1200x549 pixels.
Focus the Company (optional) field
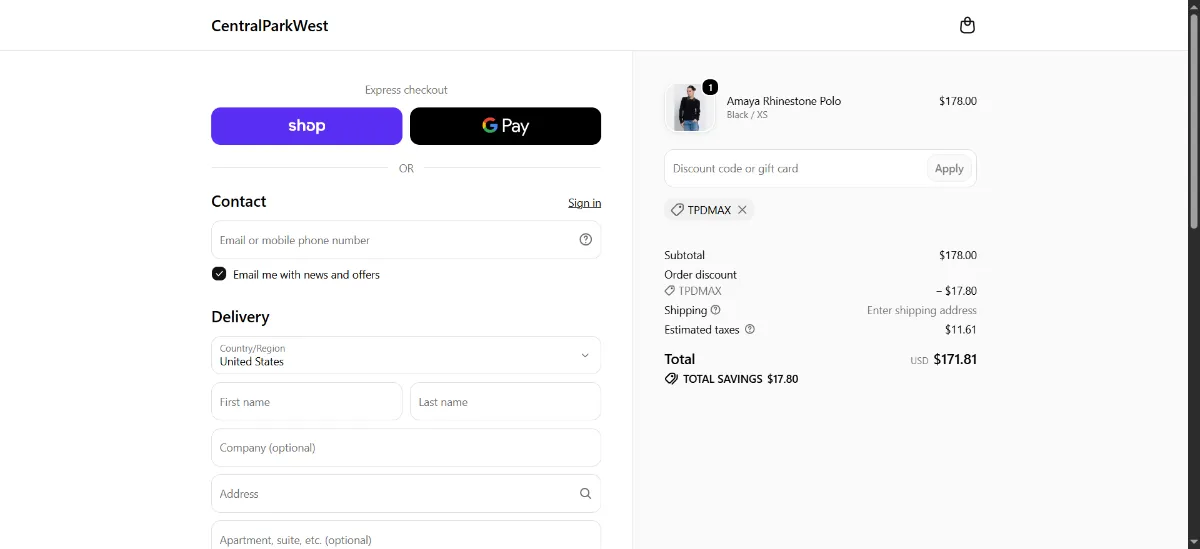coord(406,447)
